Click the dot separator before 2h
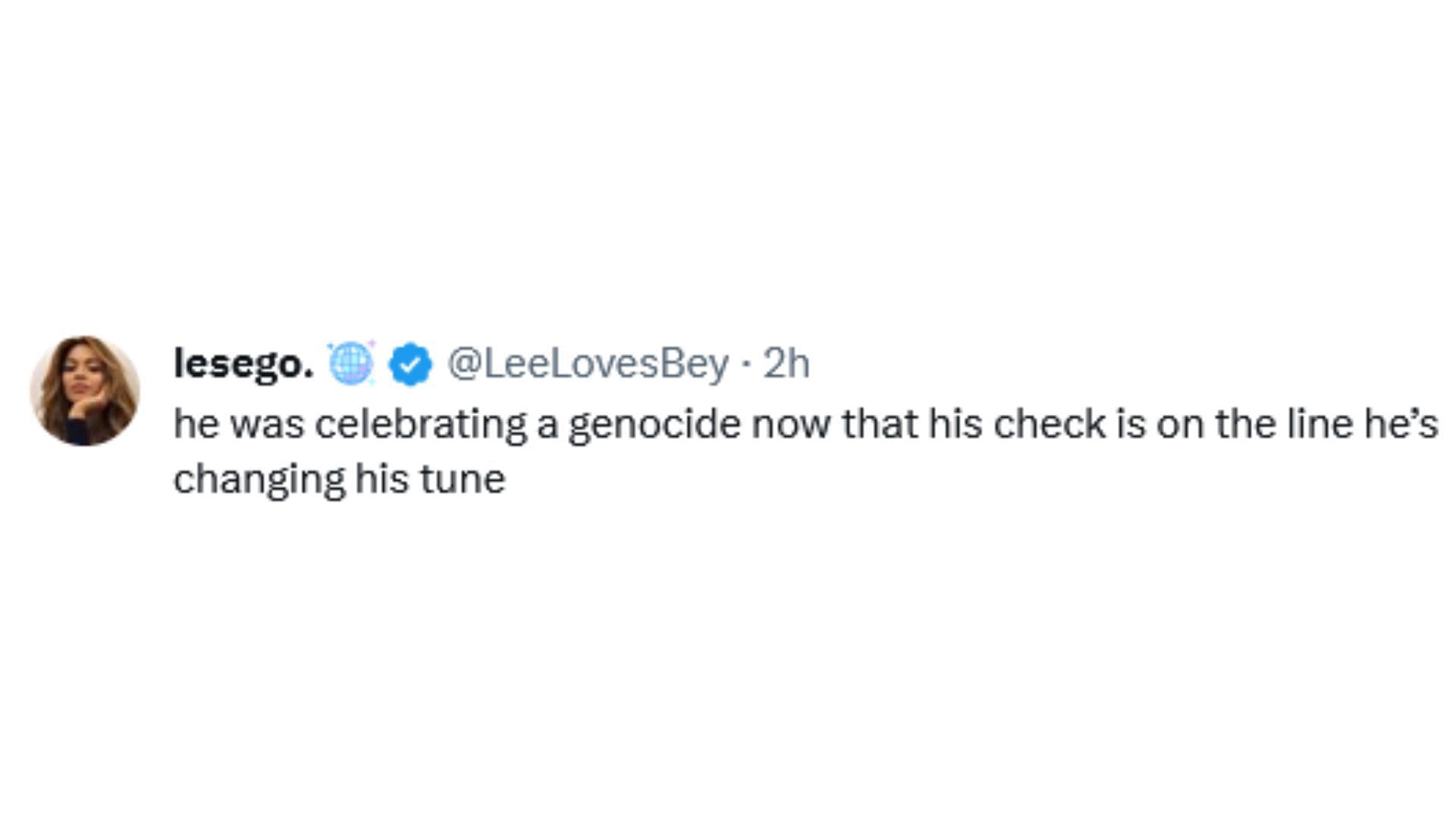The image size is (1456, 819). [746, 365]
